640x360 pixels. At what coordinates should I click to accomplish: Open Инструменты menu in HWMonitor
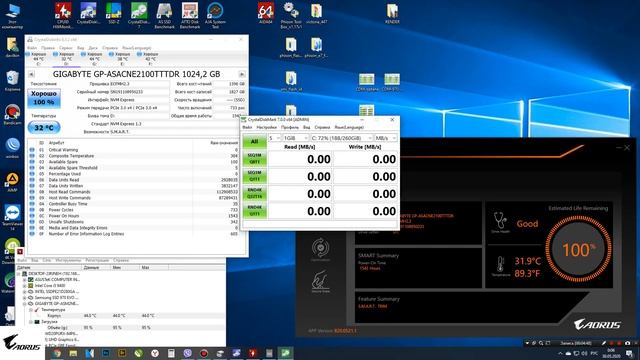(x=68, y=260)
